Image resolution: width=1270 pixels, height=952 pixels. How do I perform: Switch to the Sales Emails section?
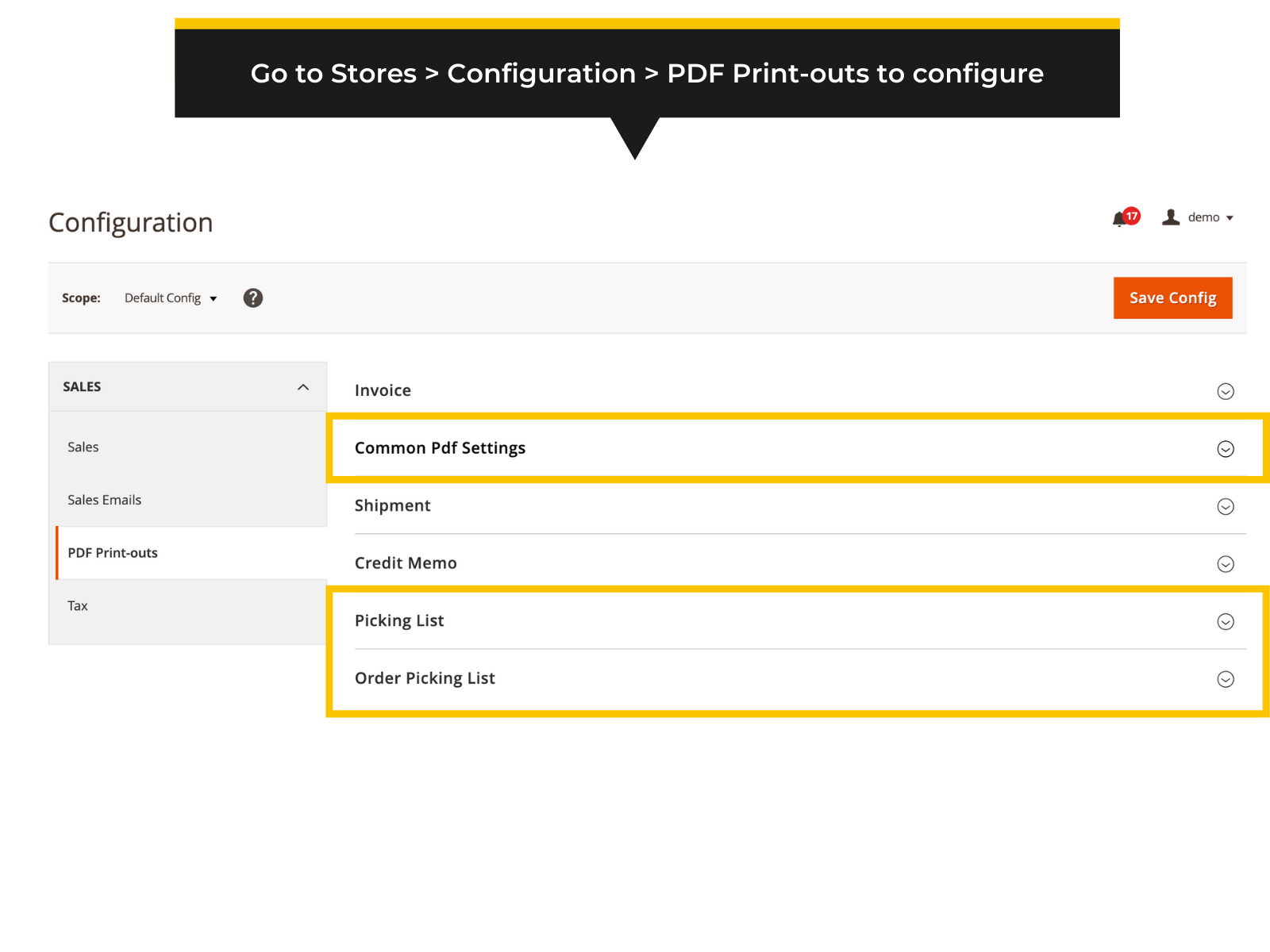(x=104, y=500)
